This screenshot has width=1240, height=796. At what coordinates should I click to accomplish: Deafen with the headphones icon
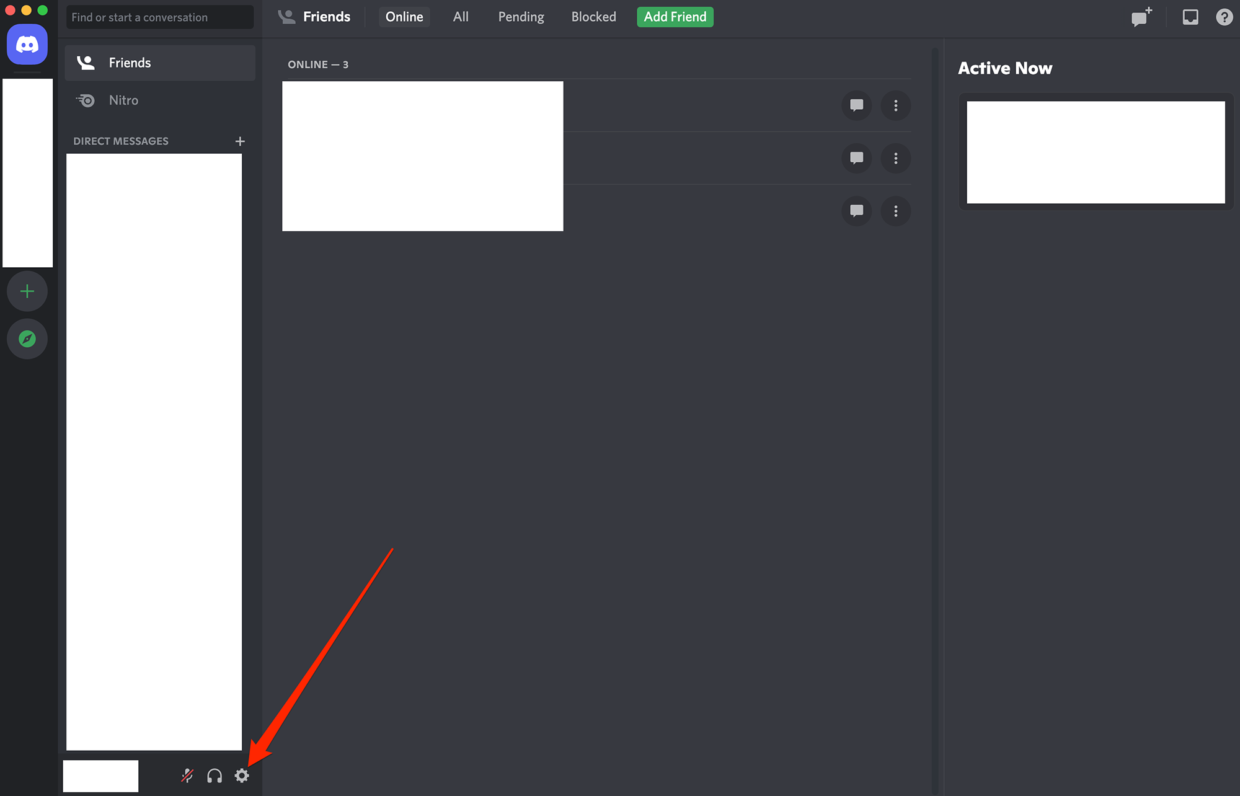[214, 776]
